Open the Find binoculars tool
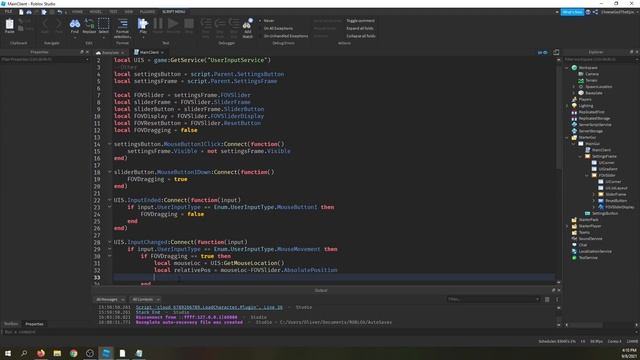Image resolution: width=640 pixels, height=360 pixels. [75, 25]
